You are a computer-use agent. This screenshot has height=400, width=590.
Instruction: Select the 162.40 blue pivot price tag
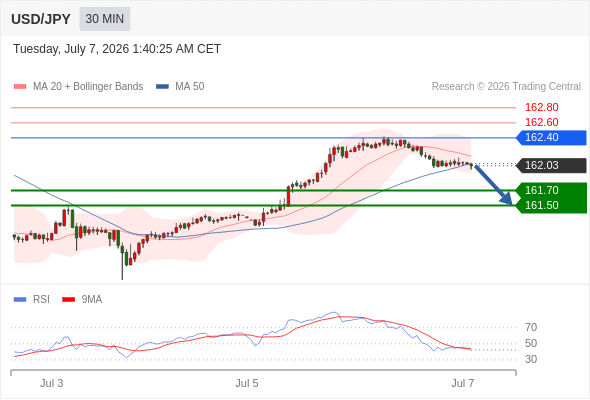551,138
